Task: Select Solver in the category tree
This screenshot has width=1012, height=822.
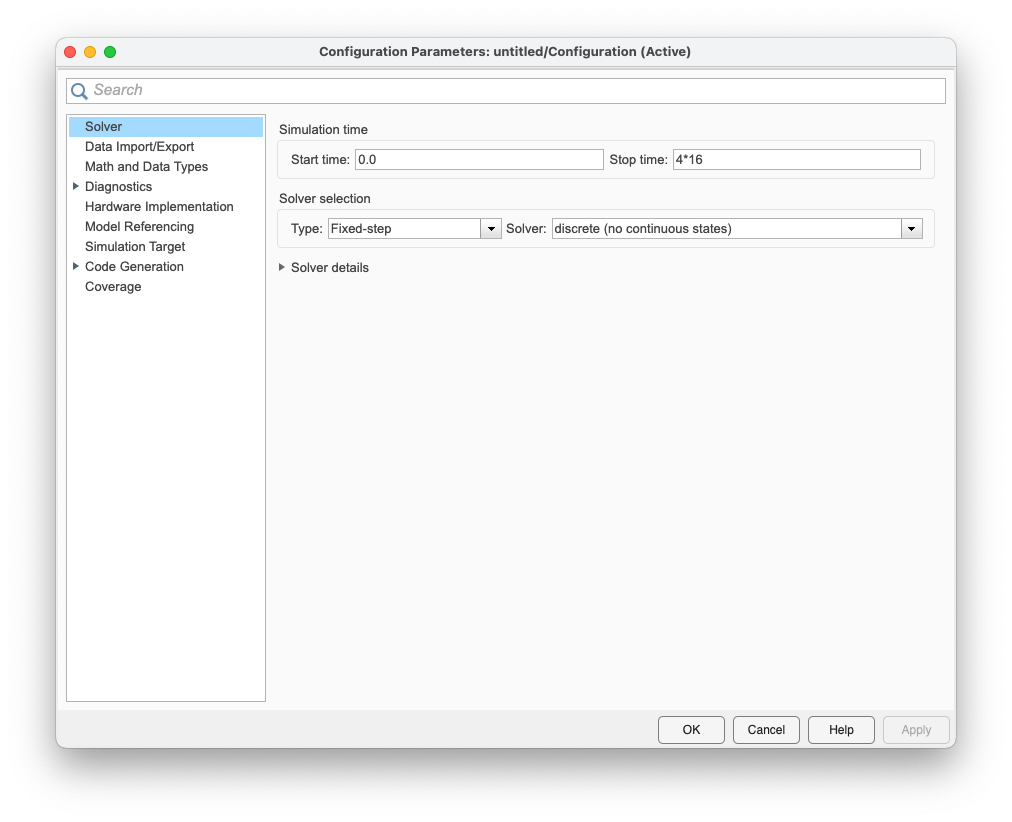Action: [x=166, y=126]
